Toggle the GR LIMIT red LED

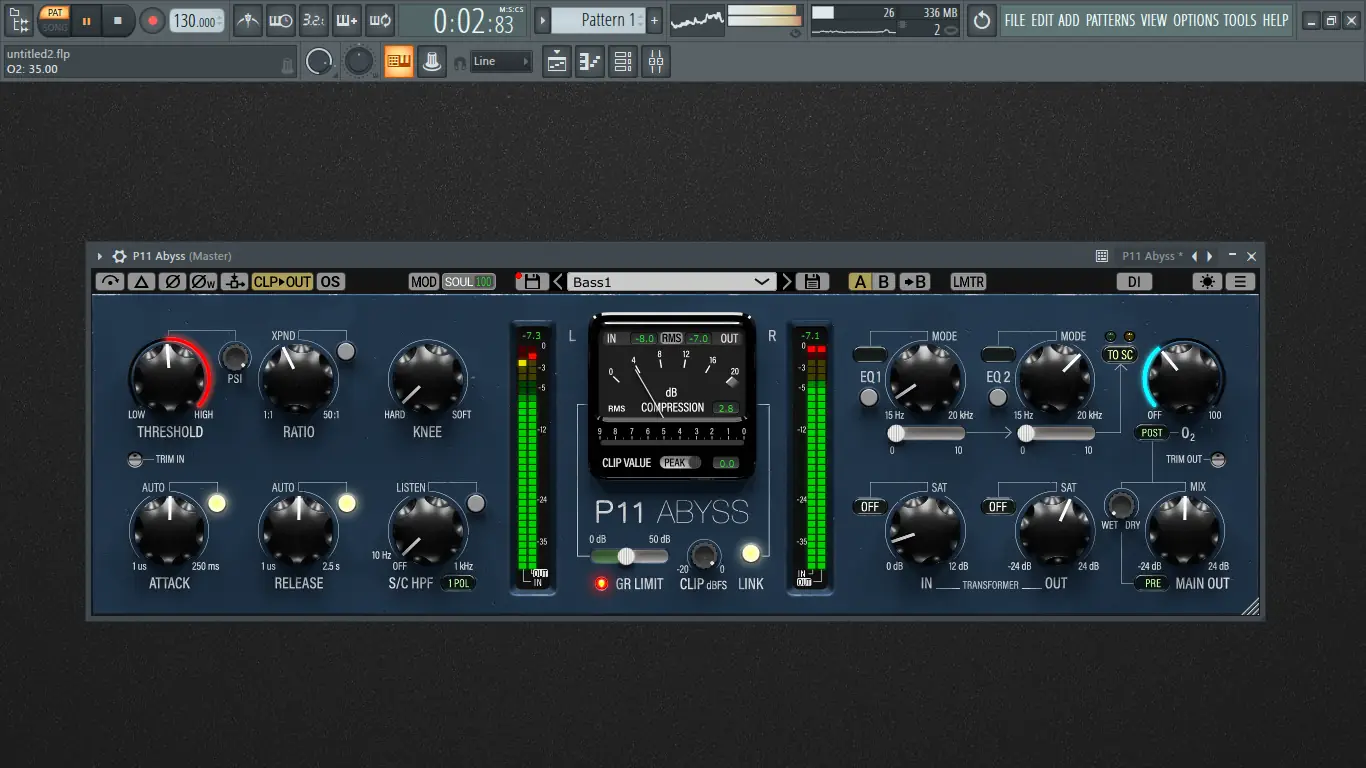pyautogui.click(x=602, y=584)
